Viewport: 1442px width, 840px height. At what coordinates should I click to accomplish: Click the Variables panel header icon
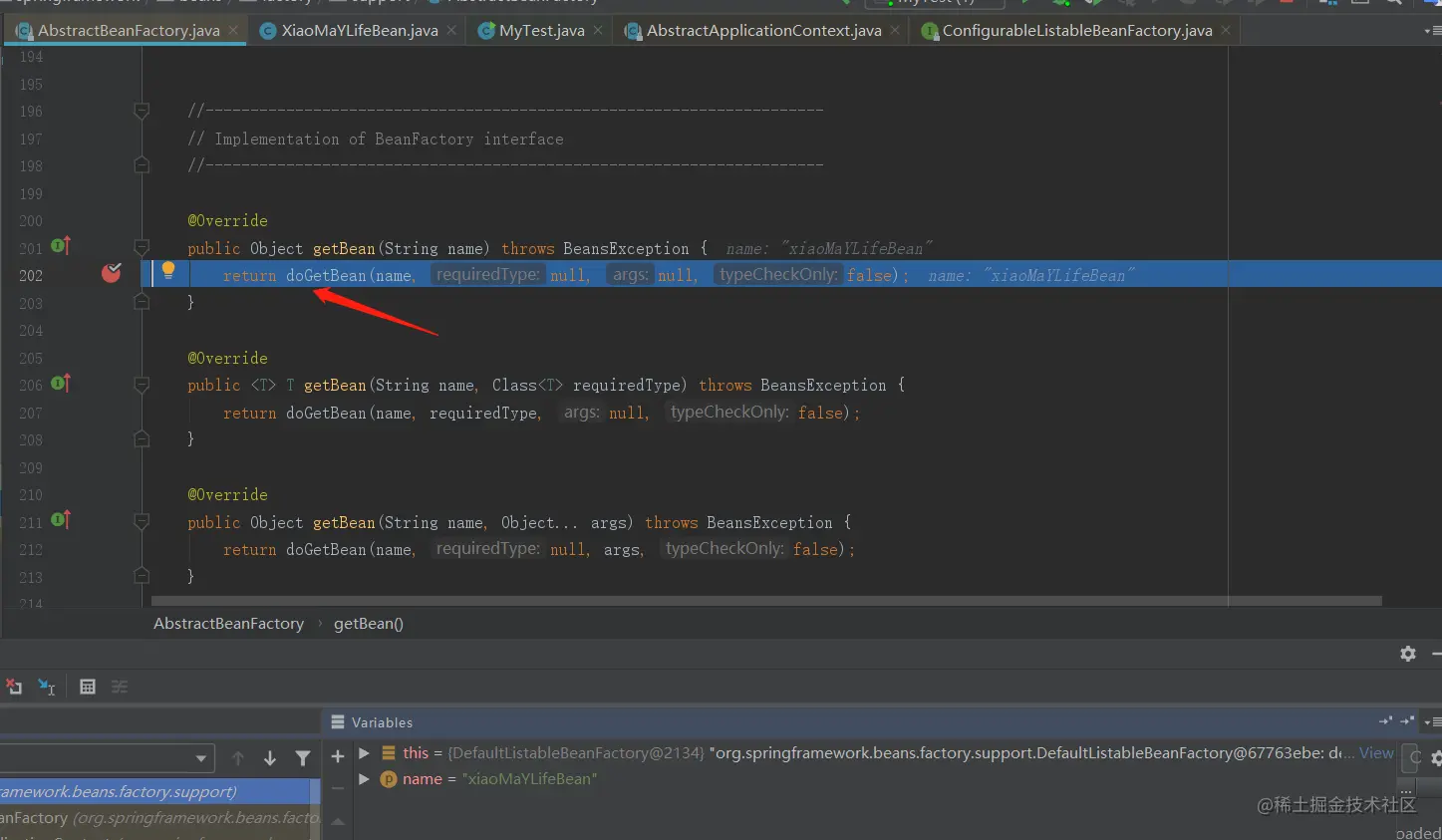(x=338, y=721)
